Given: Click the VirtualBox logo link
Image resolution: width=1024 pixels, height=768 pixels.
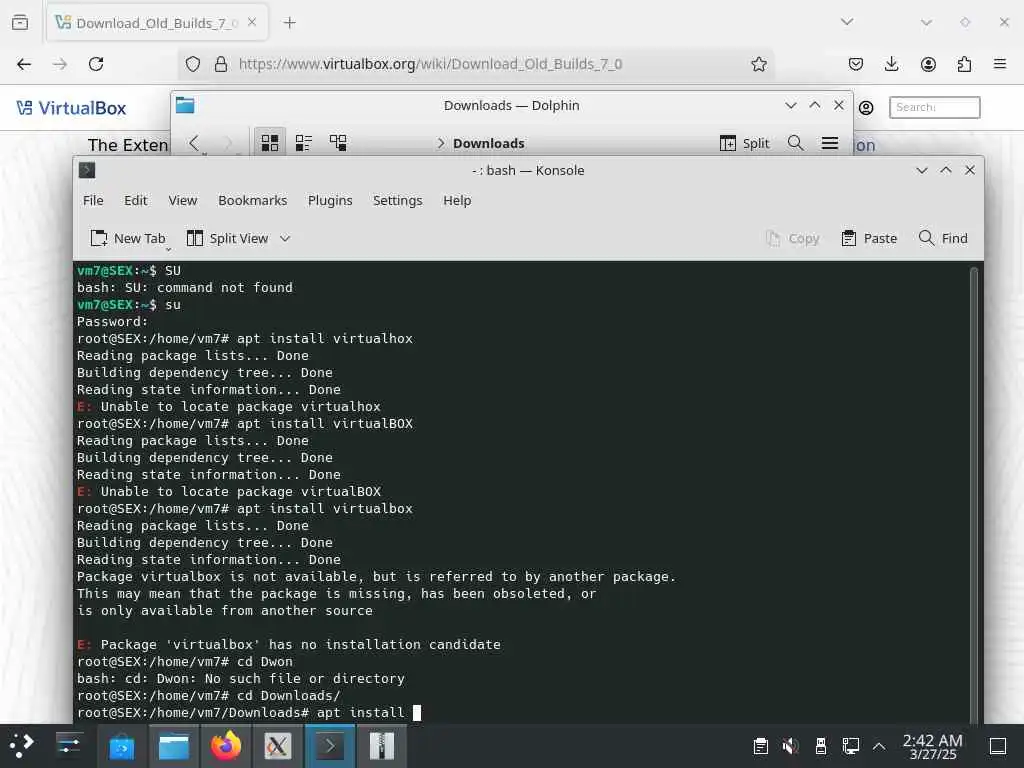Looking at the screenshot, I should [71, 108].
